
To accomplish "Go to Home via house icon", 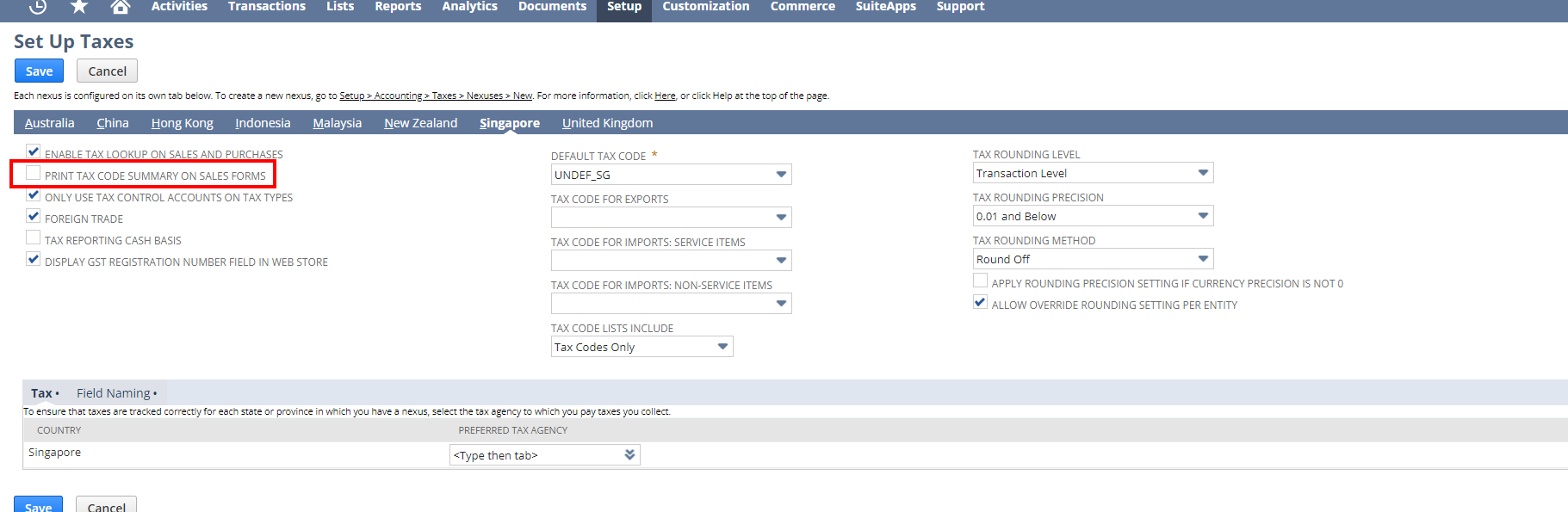I will [121, 7].
